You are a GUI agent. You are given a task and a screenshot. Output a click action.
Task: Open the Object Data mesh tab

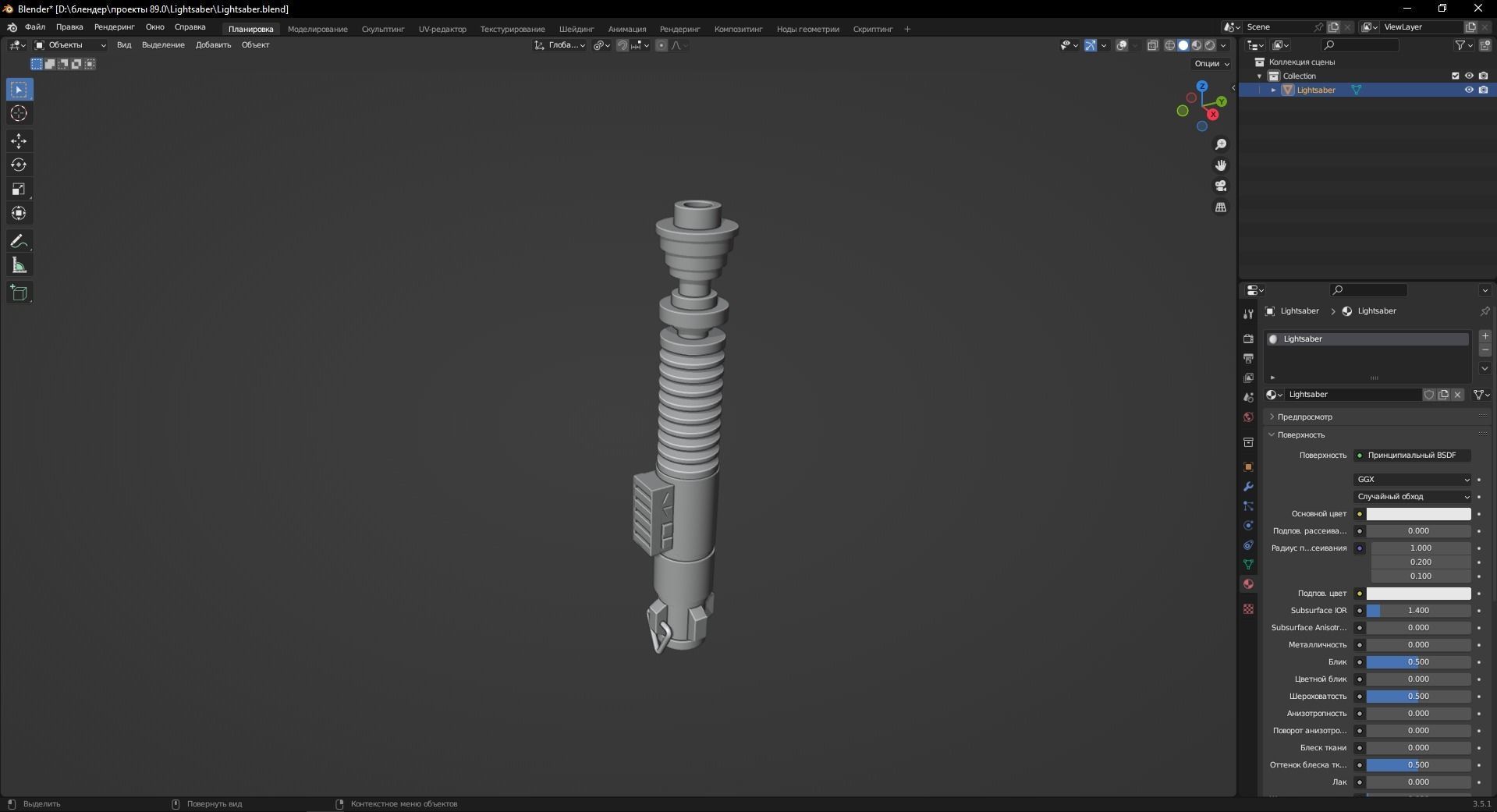coord(1248,564)
